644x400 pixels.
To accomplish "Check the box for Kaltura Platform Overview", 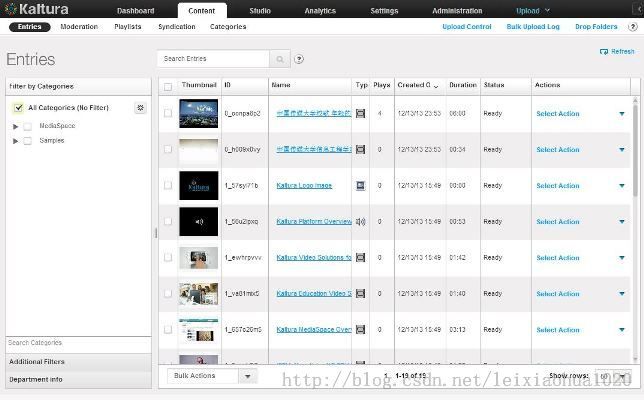I will coord(168,221).
